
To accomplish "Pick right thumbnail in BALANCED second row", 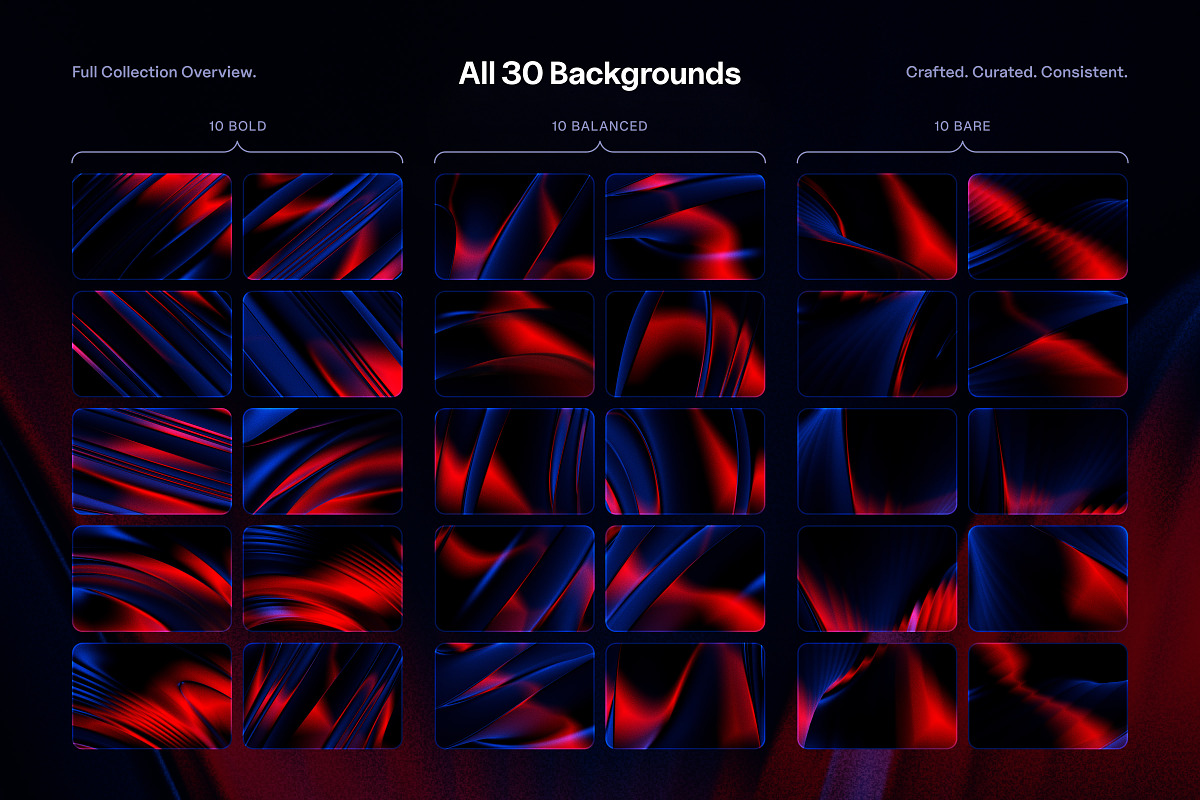I will [x=685, y=344].
